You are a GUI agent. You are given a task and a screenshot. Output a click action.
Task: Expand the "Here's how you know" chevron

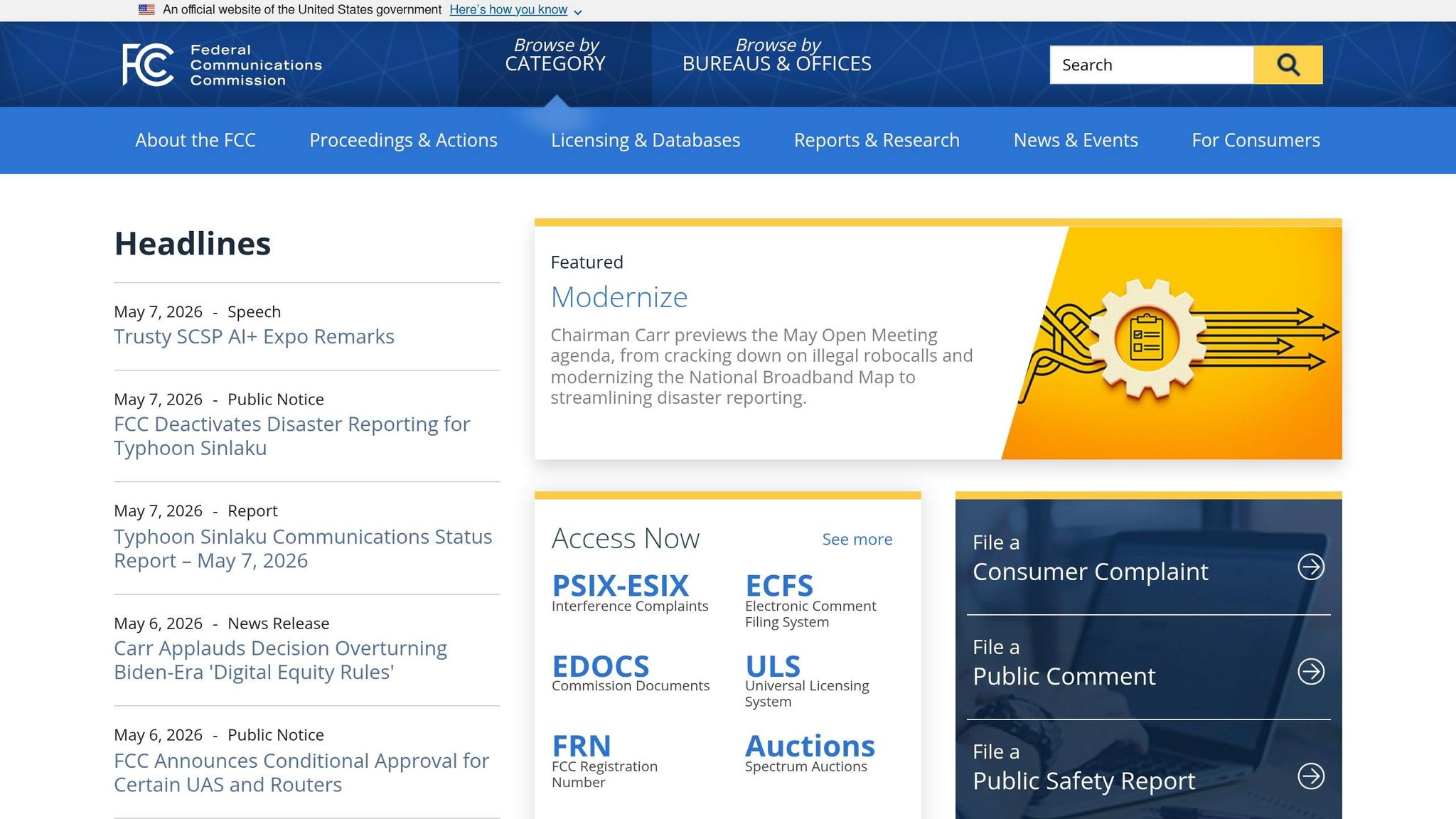[577, 11]
